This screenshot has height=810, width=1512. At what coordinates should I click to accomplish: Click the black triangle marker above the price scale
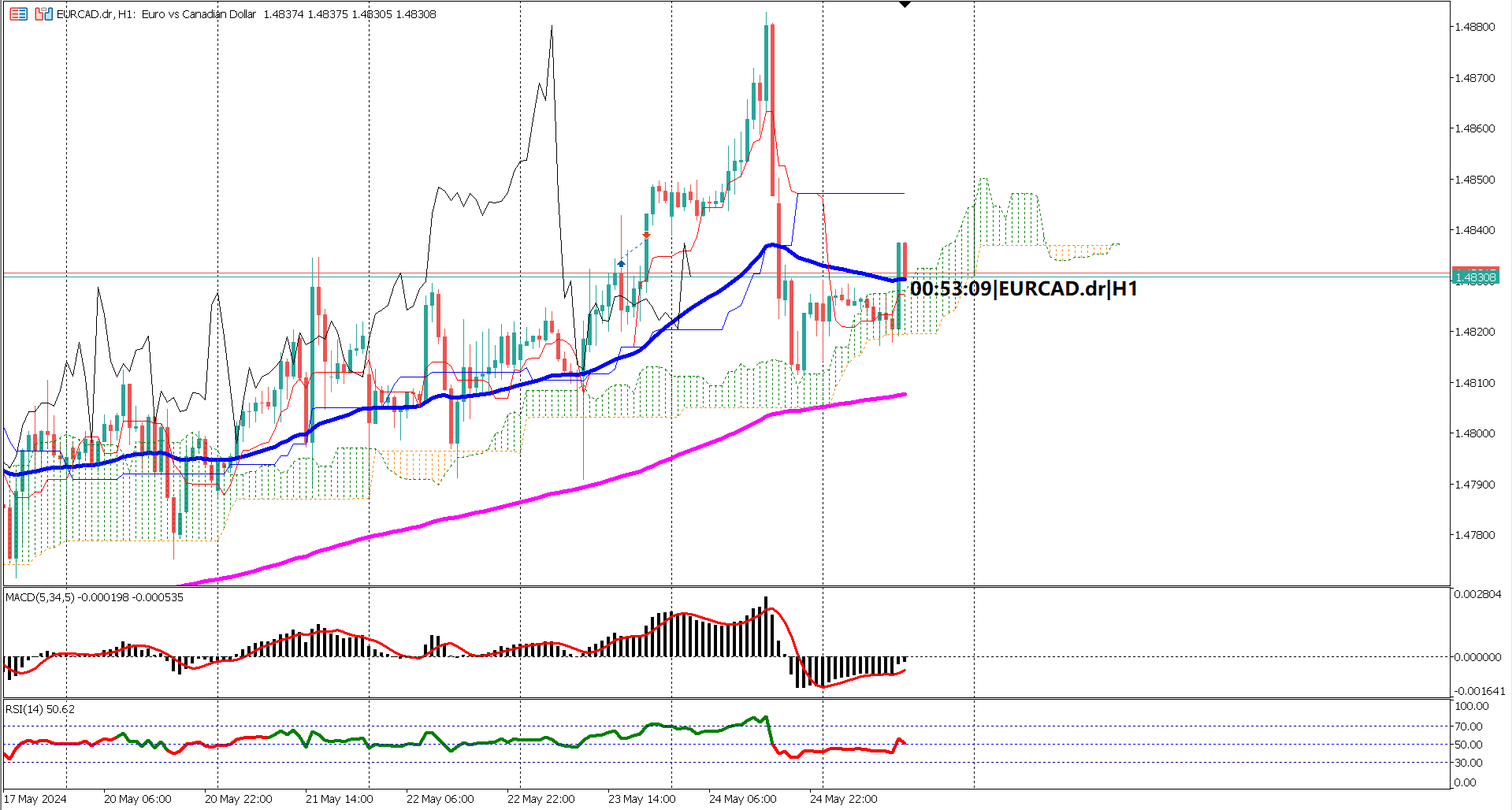pyautogui.click(x=904, y=6)
